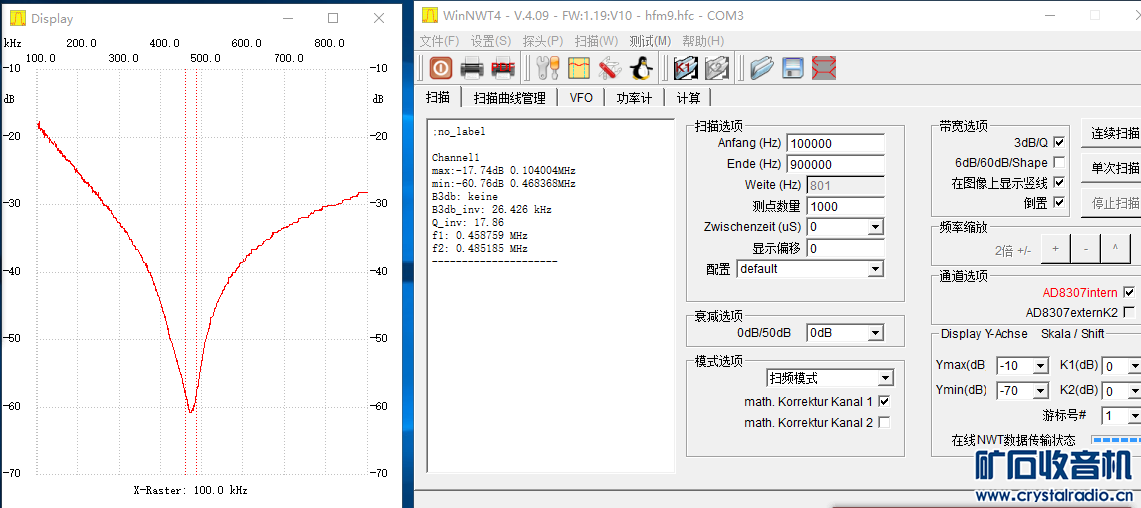Click the Q_inv: 17.86 result line

pos(468,223)
